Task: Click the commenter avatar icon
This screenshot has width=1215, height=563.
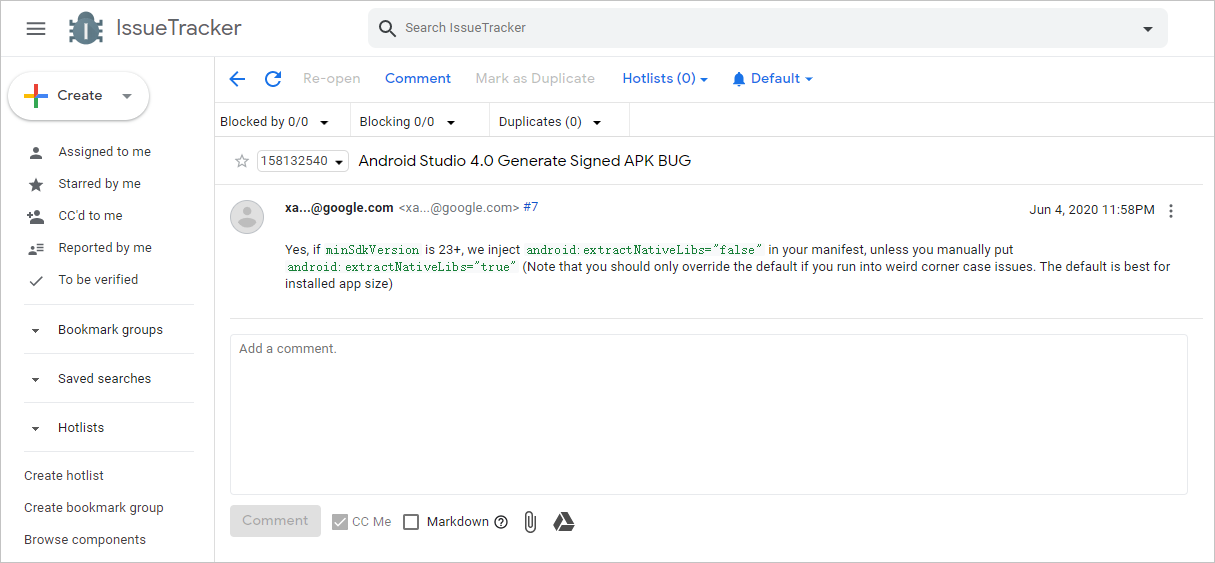Action: click(247, 217)
